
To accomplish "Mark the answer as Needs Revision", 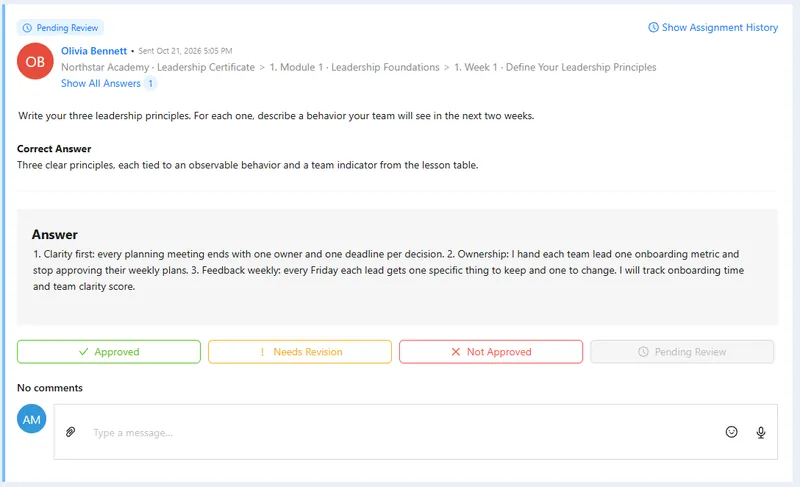I will click(300, 352).
